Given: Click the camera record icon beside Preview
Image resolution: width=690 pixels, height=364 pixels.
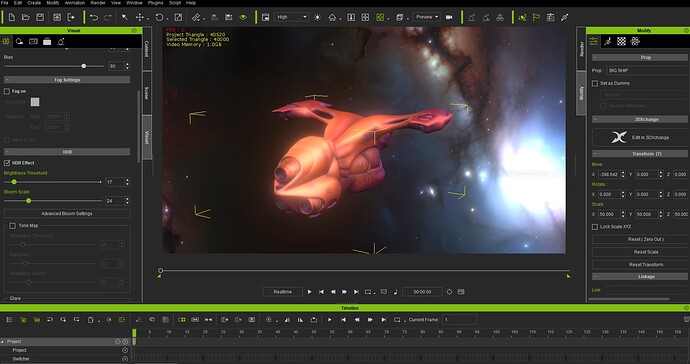Looking at the screenshot, I should pyautogui.click(x=449, y=17).
